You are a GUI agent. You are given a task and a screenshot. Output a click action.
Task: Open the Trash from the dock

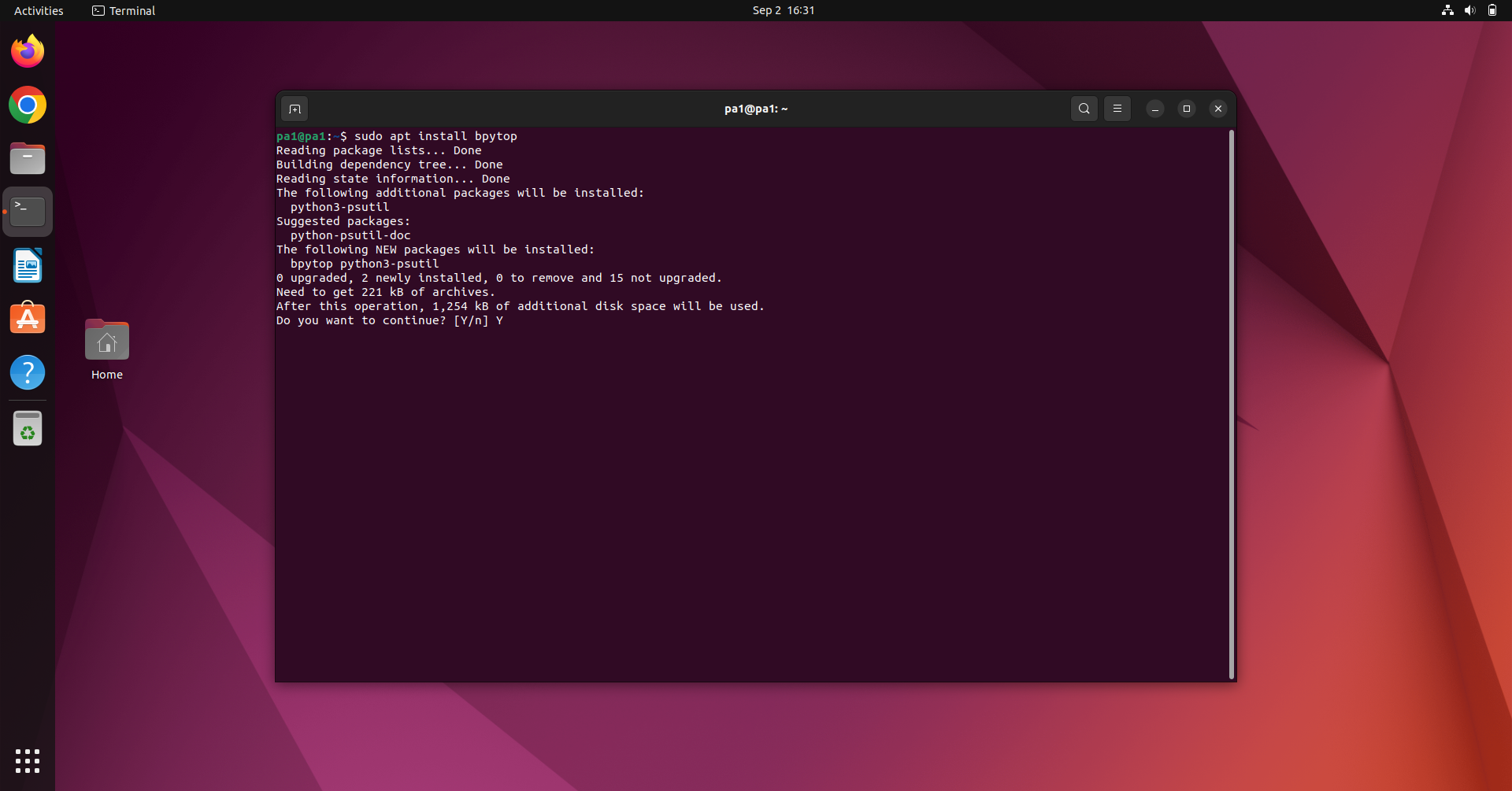point(27,428)
